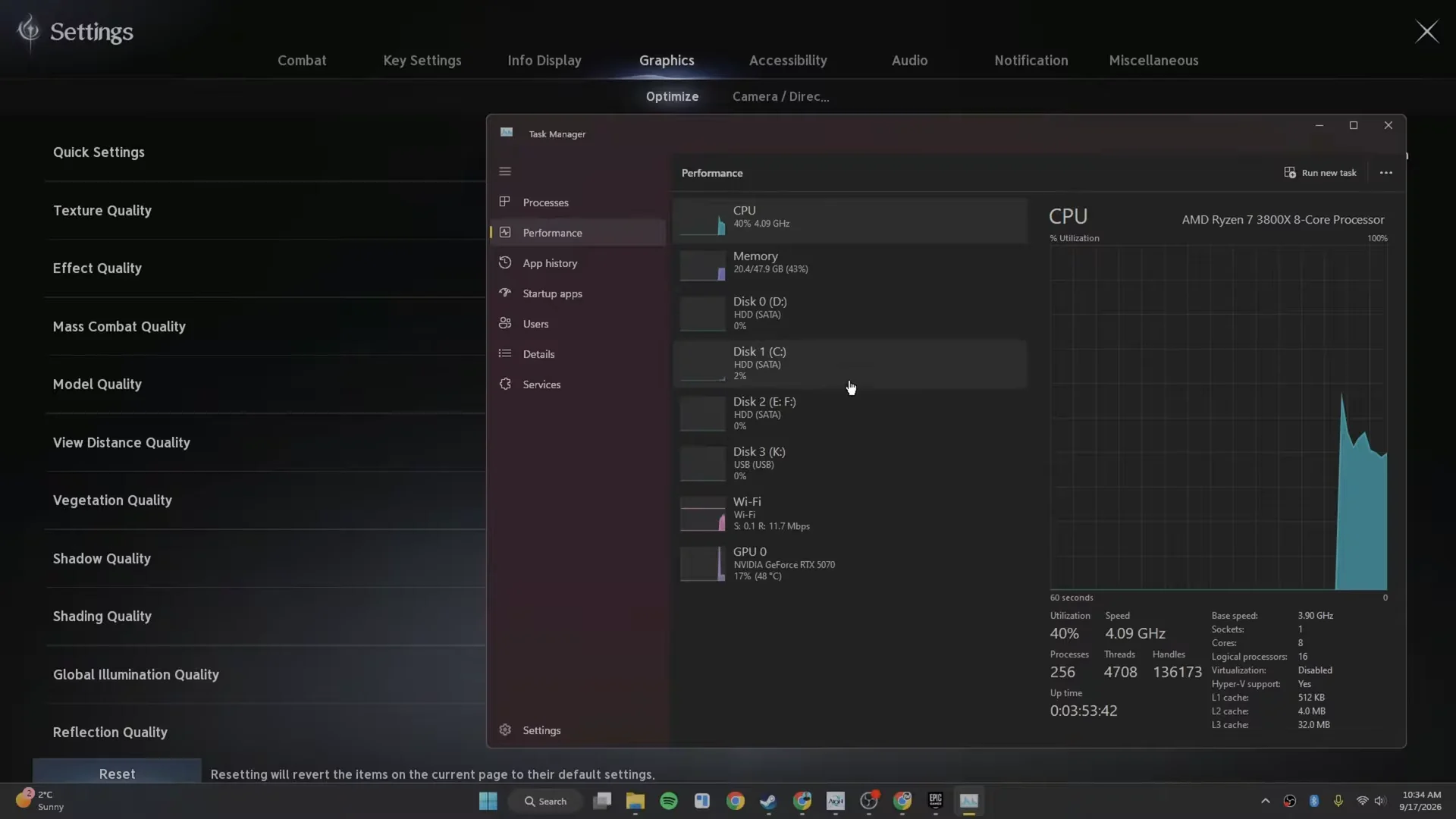Select the Graphics settings tab
This screenshot has width=1456, height=819.
pyautogui.click(x=667, y=60)
